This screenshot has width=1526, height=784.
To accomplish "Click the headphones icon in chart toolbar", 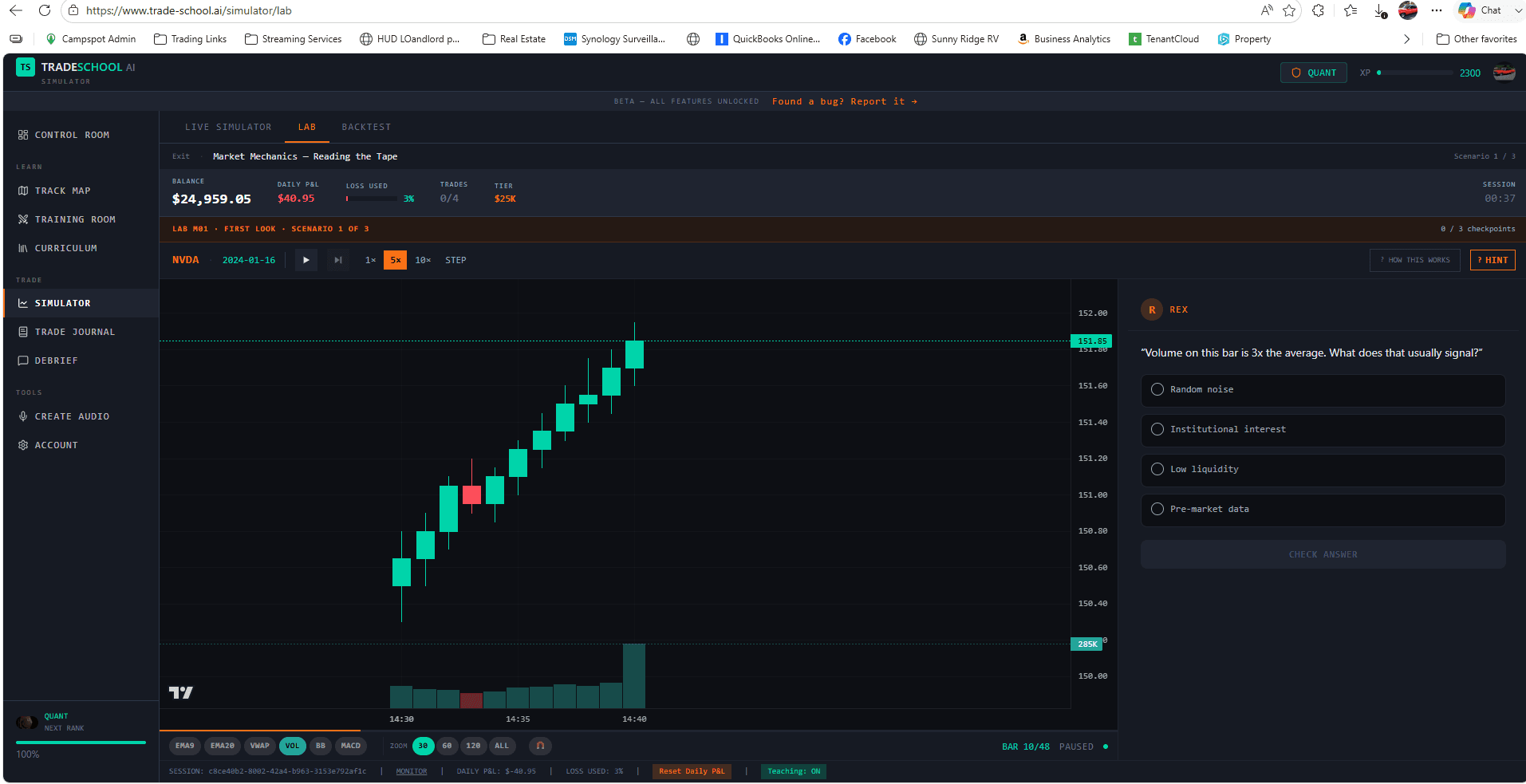I will point(540,746).
